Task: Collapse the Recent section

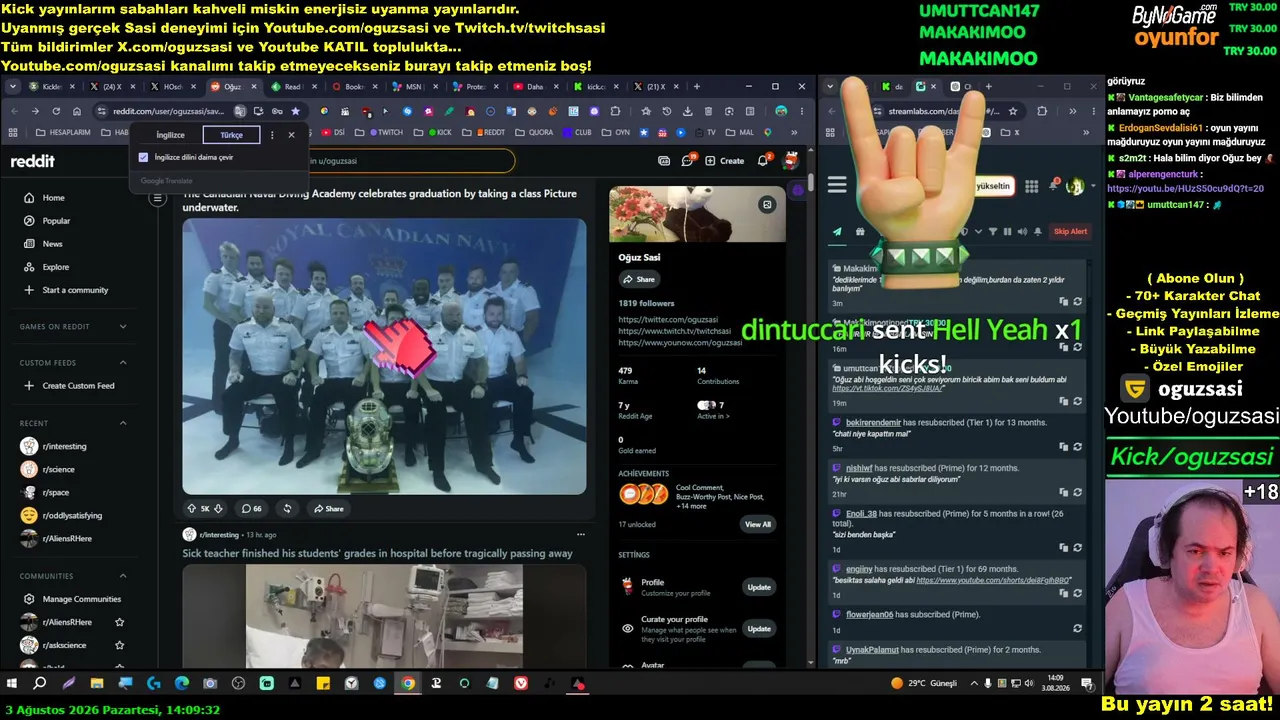Action: [123, 423]
